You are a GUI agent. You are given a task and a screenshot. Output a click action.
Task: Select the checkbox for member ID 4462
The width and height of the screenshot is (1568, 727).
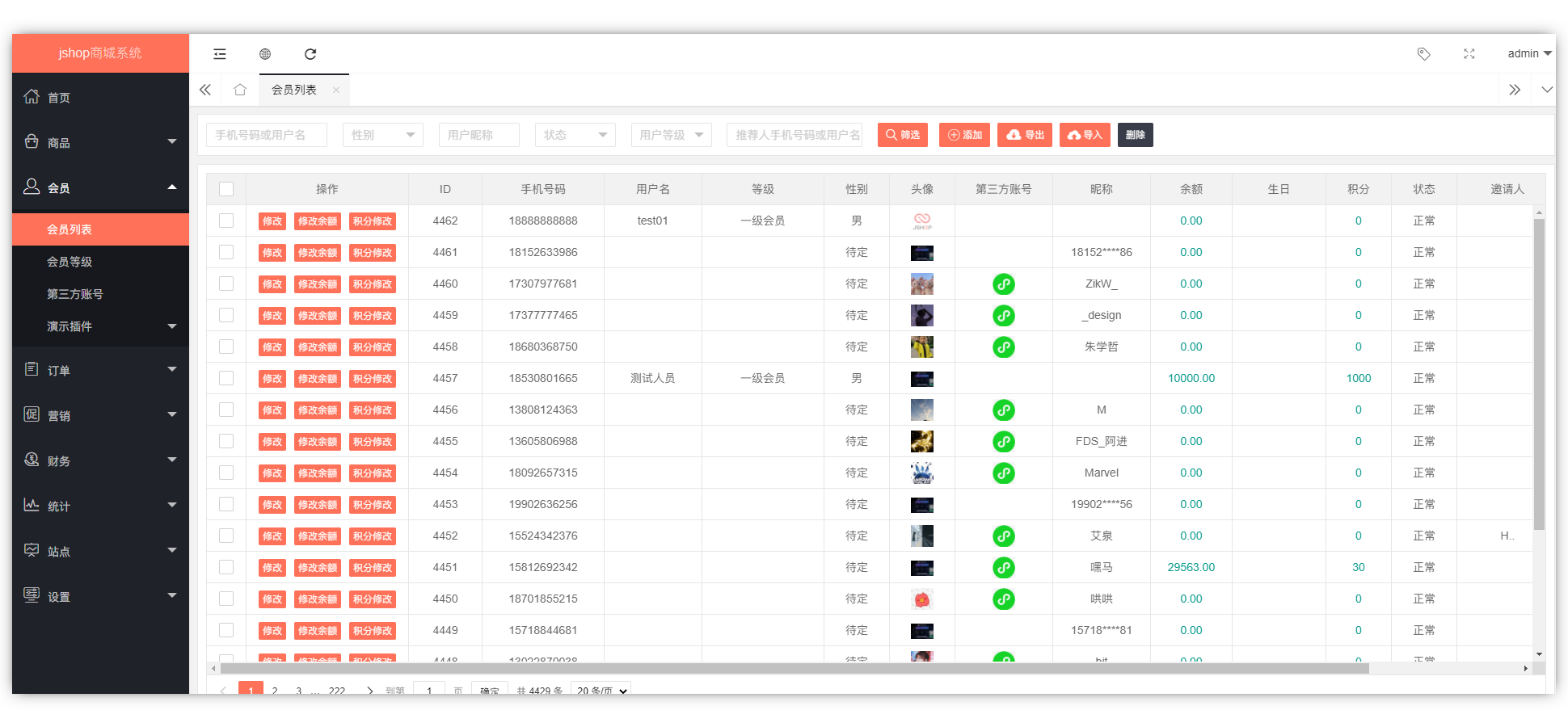point(226,221)
